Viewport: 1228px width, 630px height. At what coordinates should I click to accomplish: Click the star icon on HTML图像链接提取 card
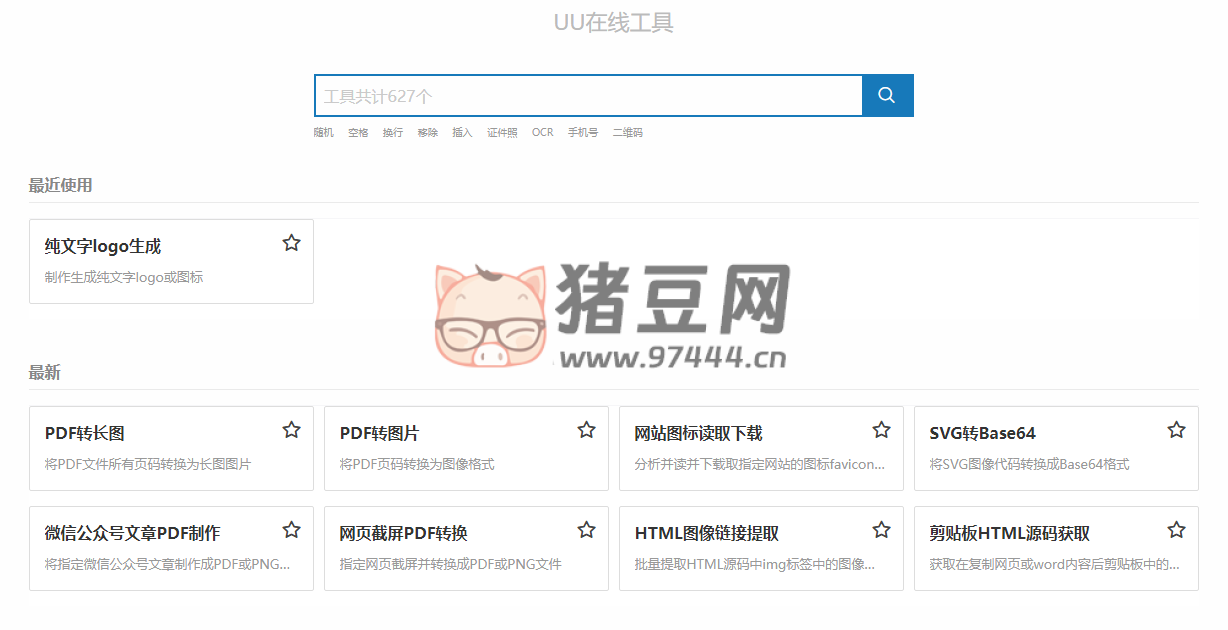click(881, 529)
